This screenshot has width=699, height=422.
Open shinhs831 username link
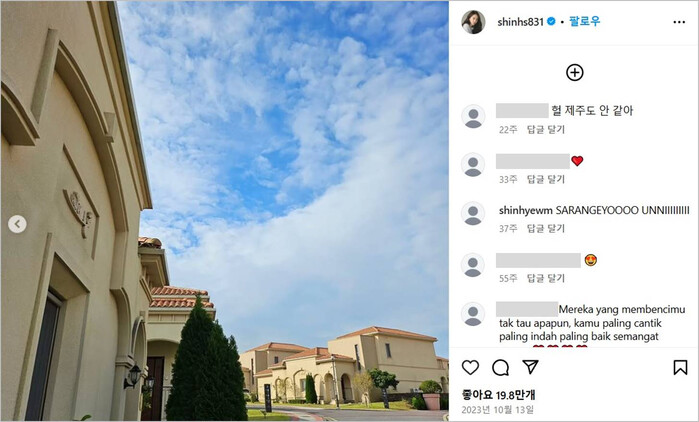[520, 22]
